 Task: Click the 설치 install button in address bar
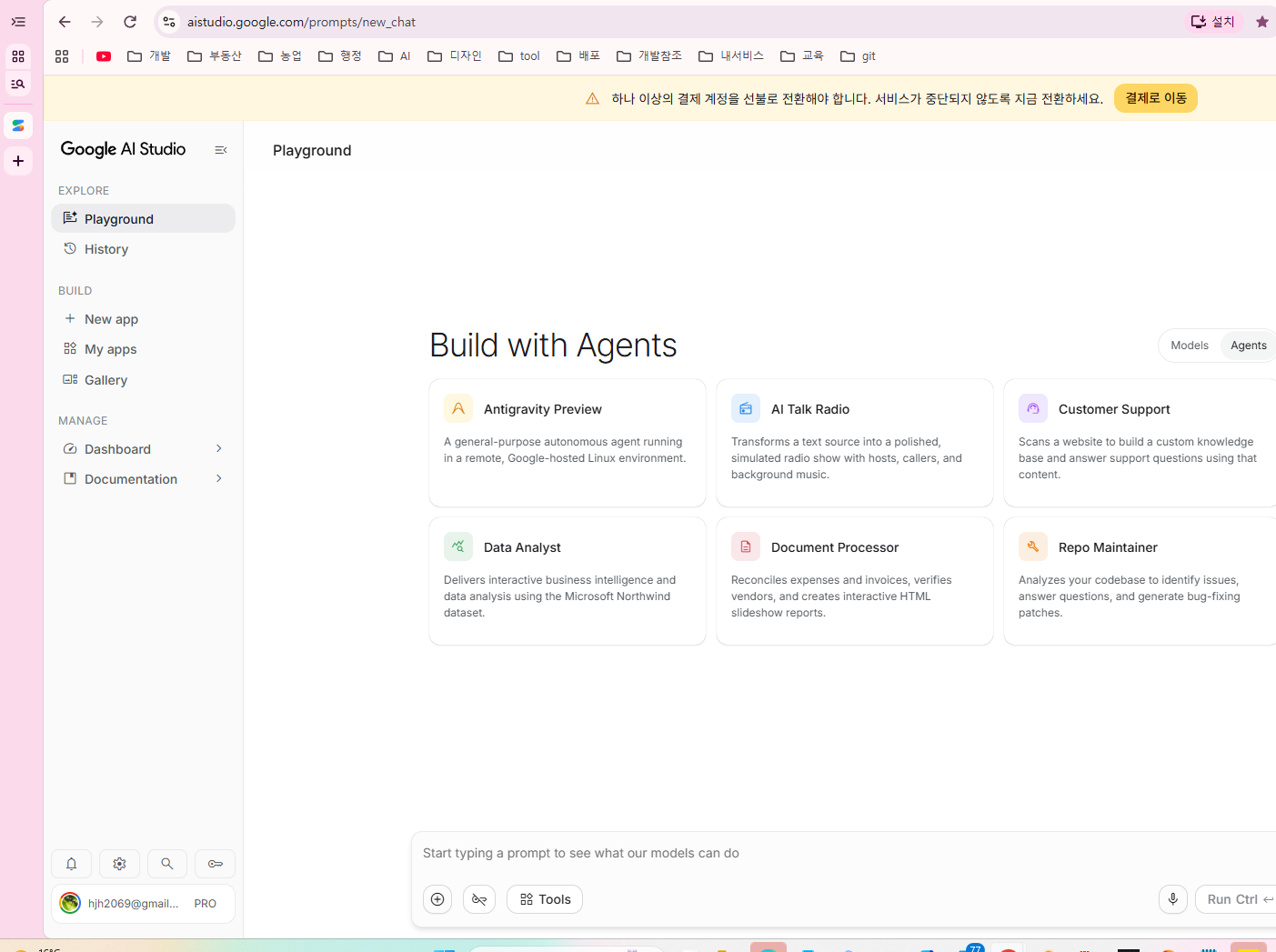pyautogui.click(x=1213, y=22)
